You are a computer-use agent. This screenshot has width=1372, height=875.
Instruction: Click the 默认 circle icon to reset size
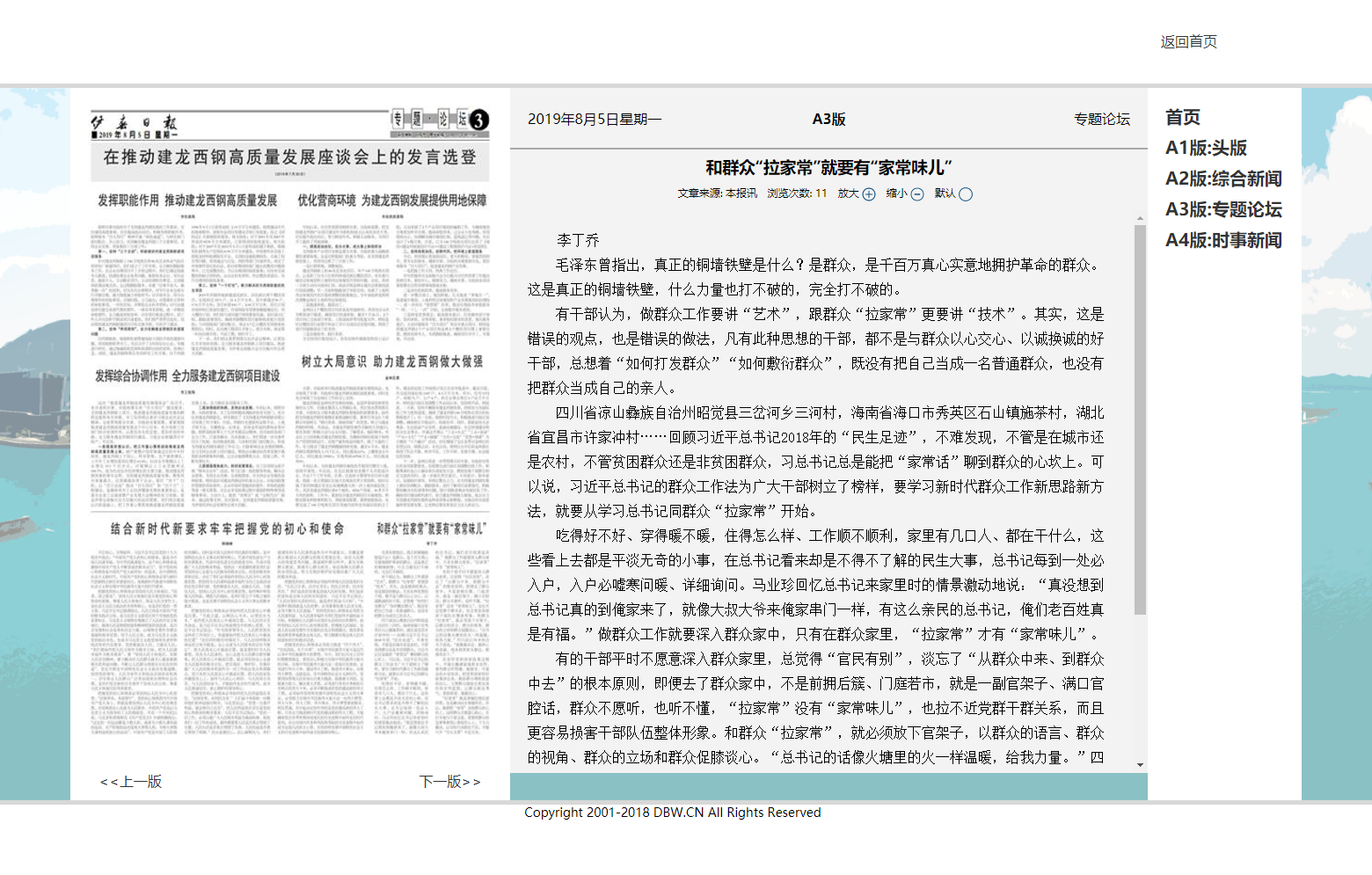coord(966,194)
